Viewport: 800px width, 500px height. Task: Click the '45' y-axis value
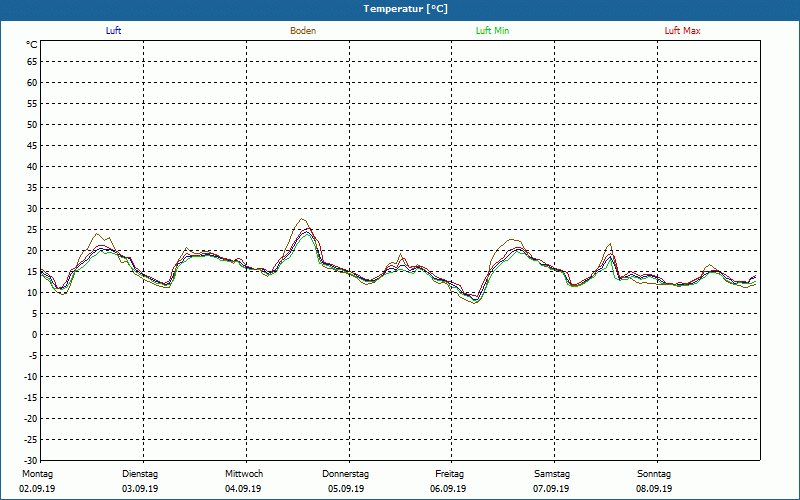click(32, 145)
